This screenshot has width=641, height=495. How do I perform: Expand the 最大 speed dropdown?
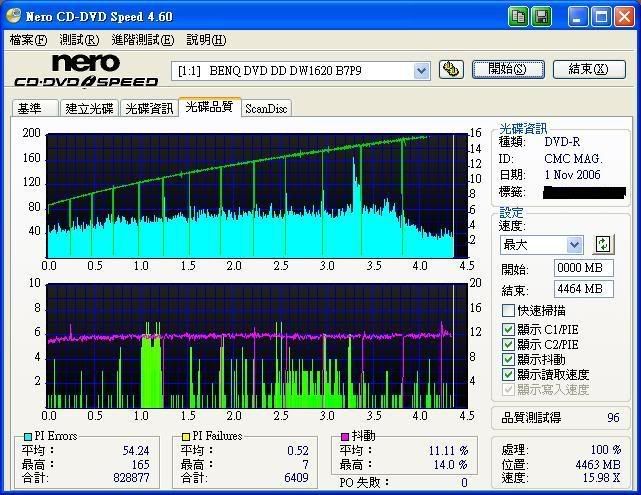point(574,245)
